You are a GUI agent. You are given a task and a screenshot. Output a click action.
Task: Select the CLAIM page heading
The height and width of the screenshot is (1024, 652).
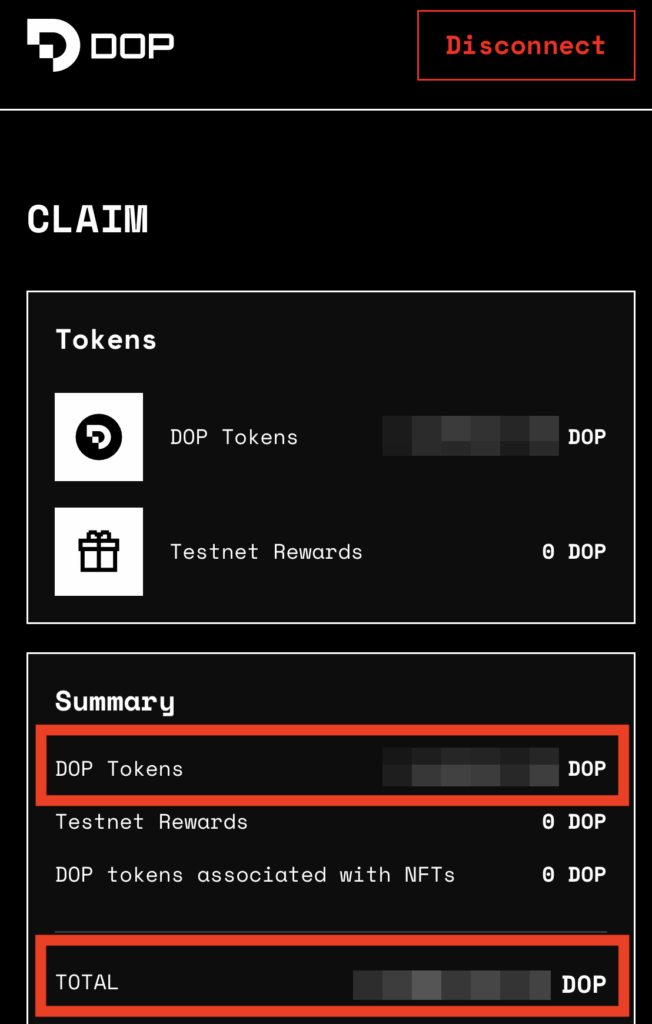88,219
